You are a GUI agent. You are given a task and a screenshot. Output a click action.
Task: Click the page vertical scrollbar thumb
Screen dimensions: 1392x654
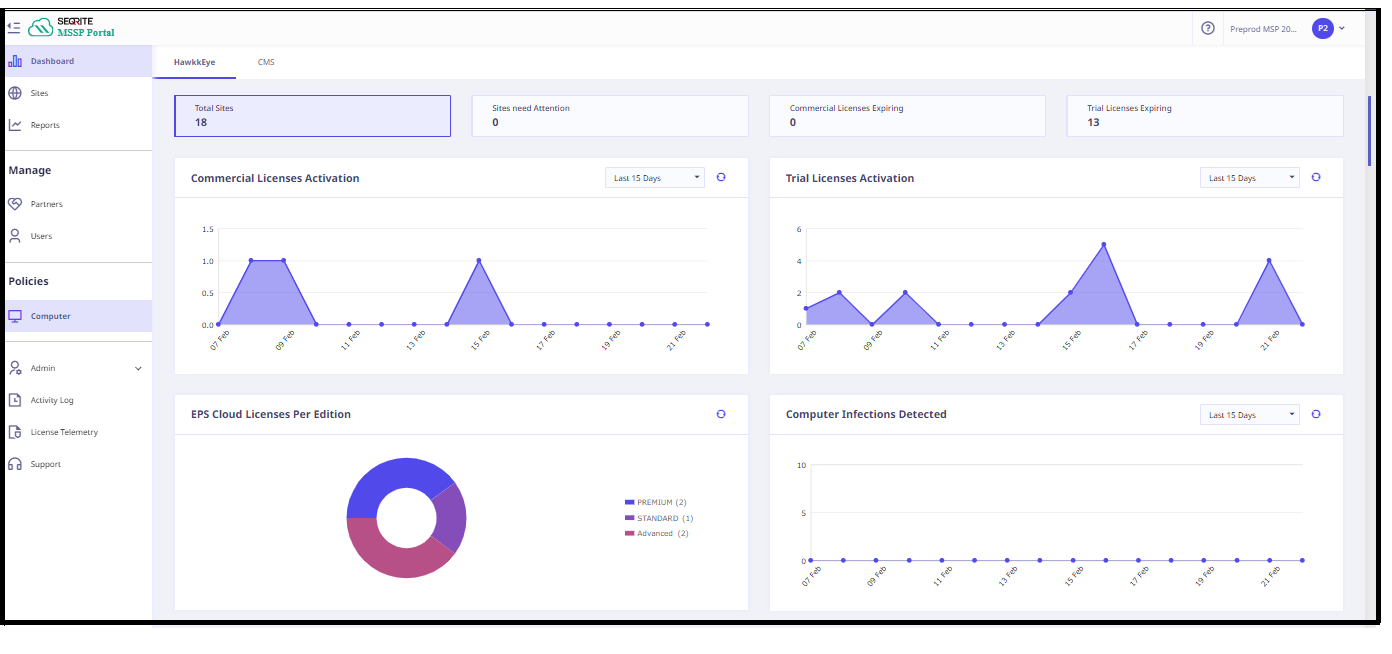[x=1370, y=130]
